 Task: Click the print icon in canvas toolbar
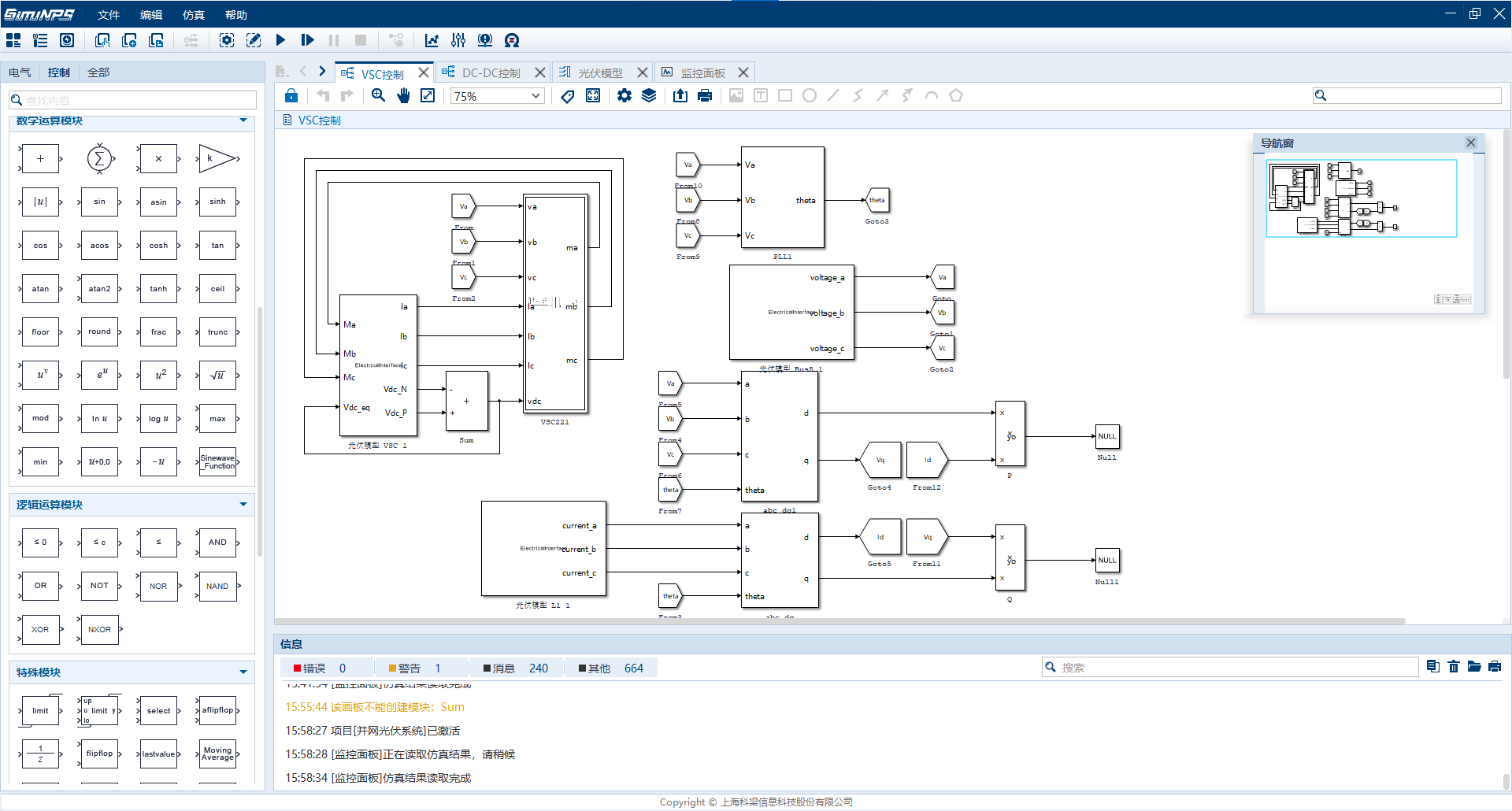[x=705, y=95]
